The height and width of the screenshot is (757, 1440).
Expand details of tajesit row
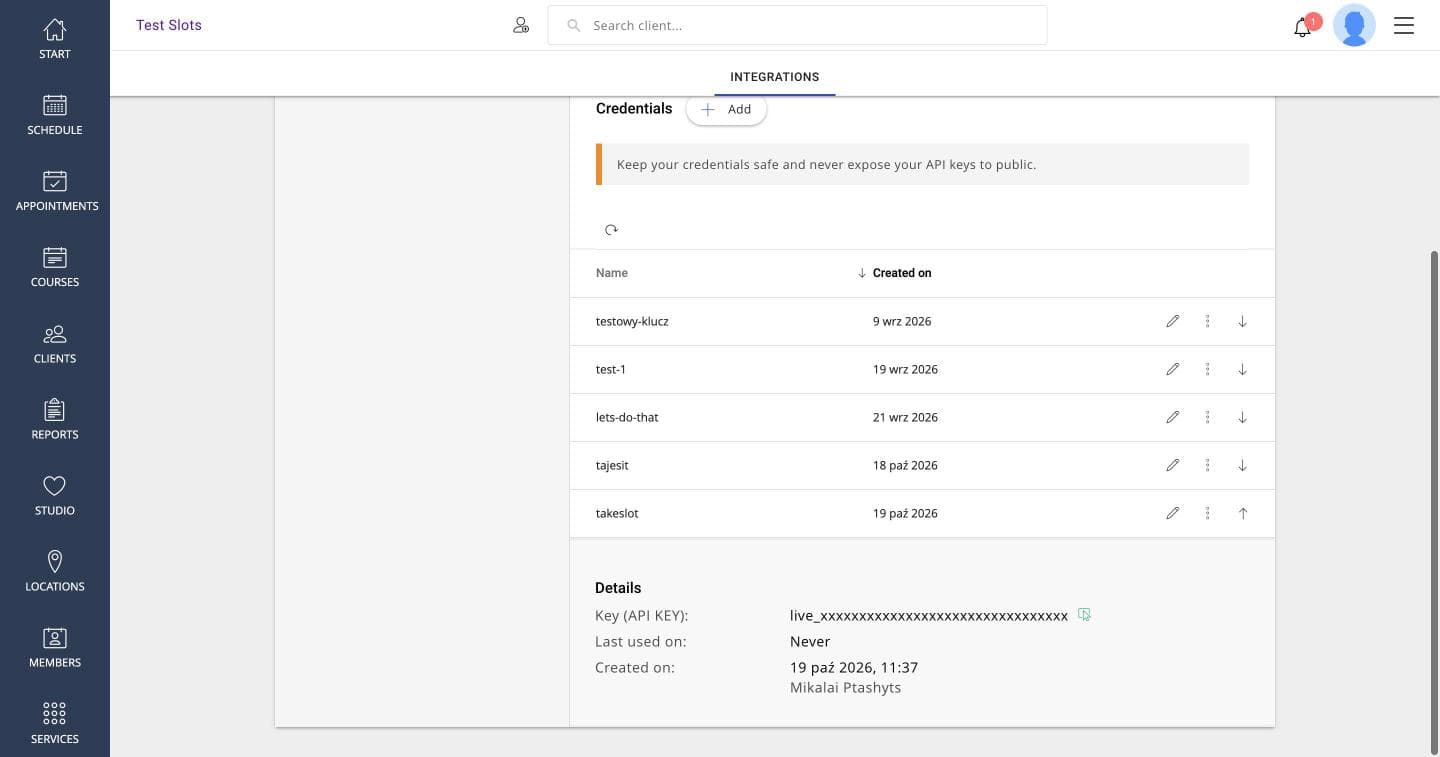1243,465
